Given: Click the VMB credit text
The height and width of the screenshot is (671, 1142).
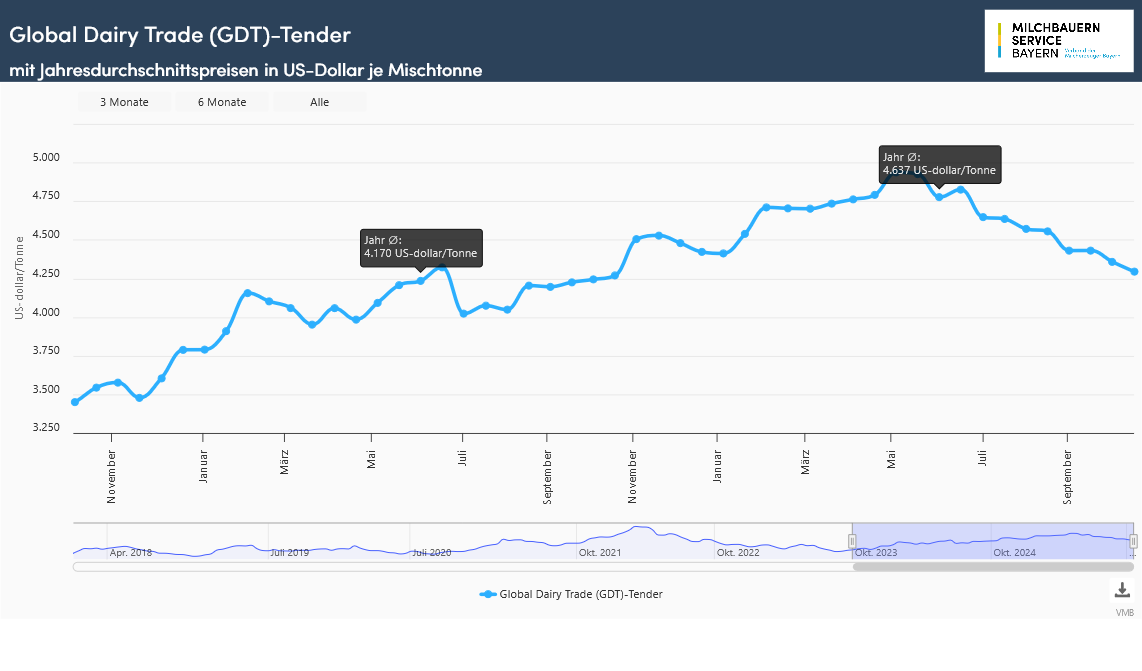Looking at the screenshot, I should point(1125,612).
